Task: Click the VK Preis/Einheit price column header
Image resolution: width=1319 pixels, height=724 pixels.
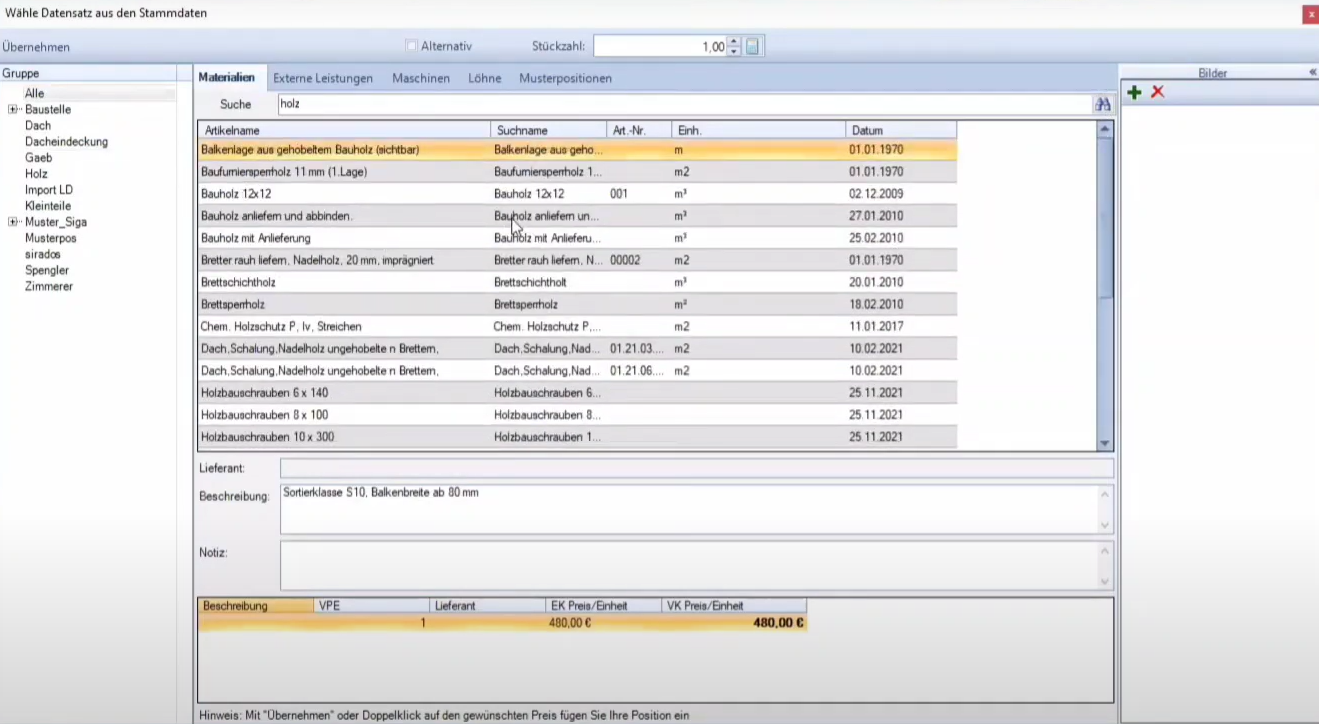Action: (734, 605)
